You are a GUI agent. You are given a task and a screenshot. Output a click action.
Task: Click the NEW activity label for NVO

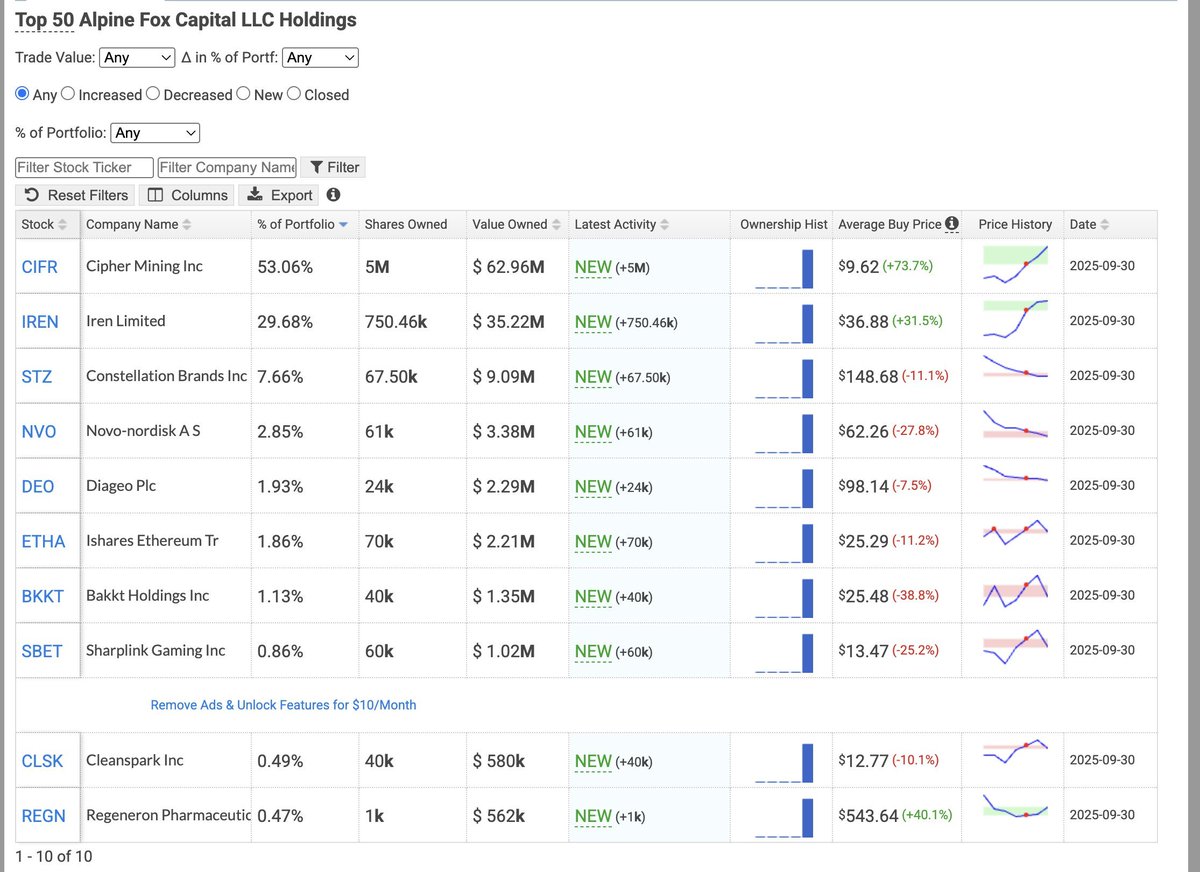coord(593,432)
